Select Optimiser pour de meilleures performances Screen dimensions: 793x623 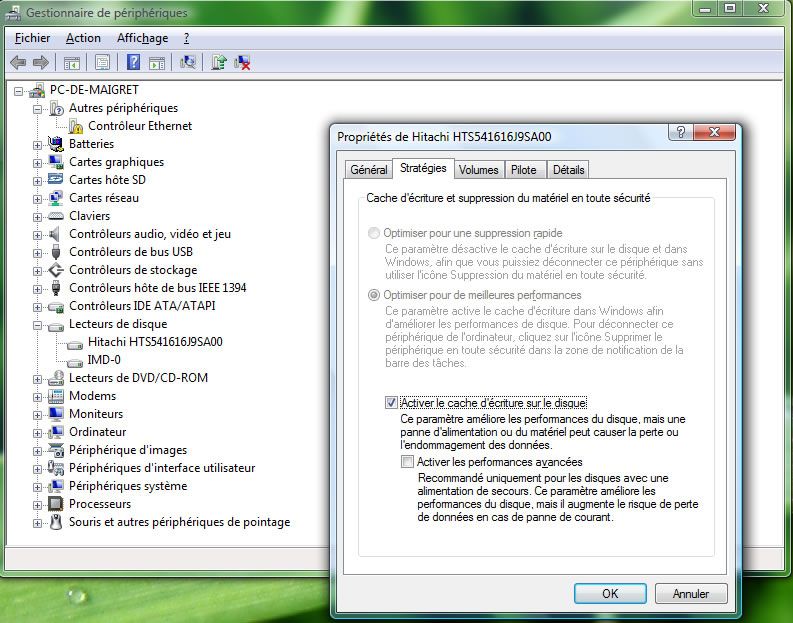tap(373, 295)
